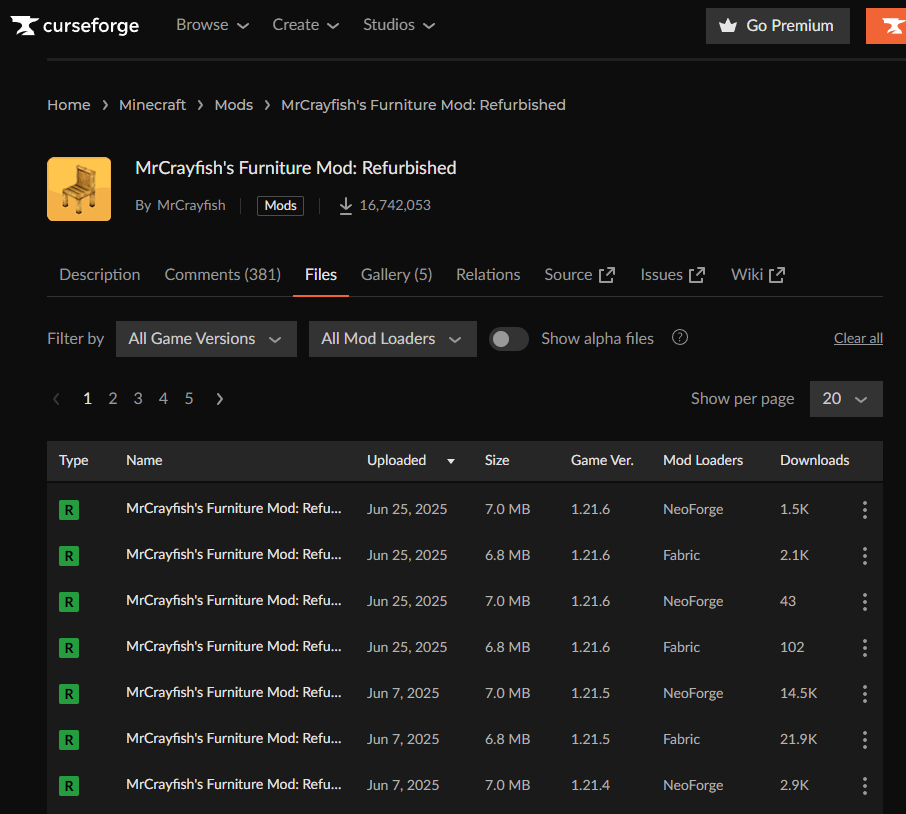The height and width of the screenshot is (814, 906).
Task: Open options menu for NeoForge 1.5K downloads file
Action: pyautogui.click(x=864, y=510)
